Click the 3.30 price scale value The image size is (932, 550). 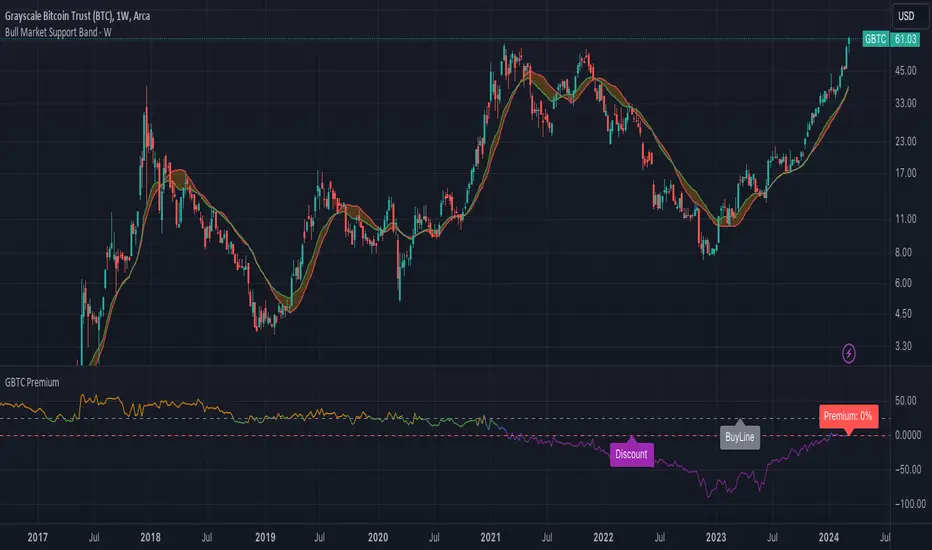[x=903, y=346]
